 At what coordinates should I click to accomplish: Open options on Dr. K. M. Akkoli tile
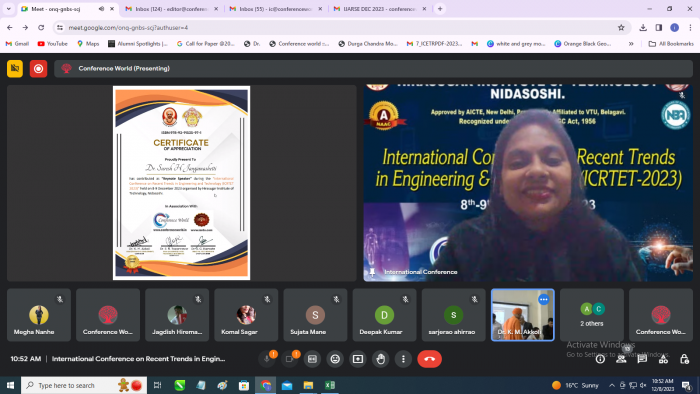pos(543,299)
